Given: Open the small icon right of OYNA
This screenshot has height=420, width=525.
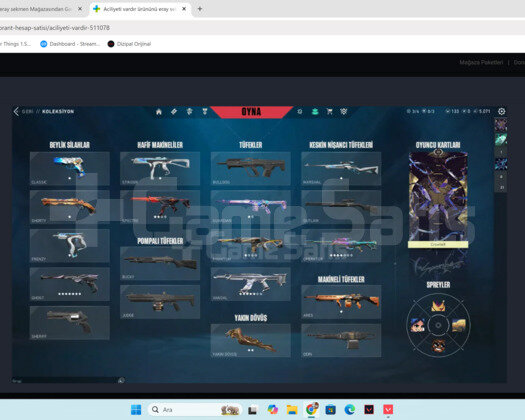Looking at the screenshot, I should coord(300,112).
